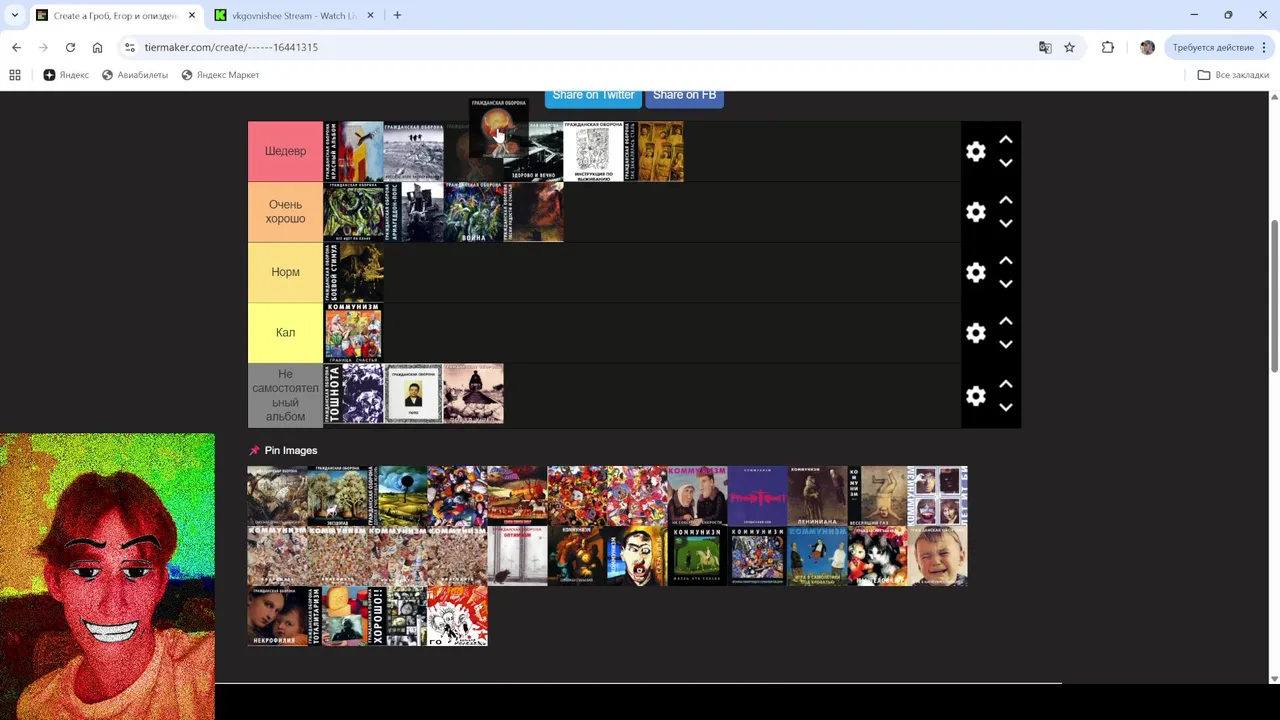Move Очень хорошо tier down
The height and width of the screenshot is (720, 1280).
click(1006, 224)
